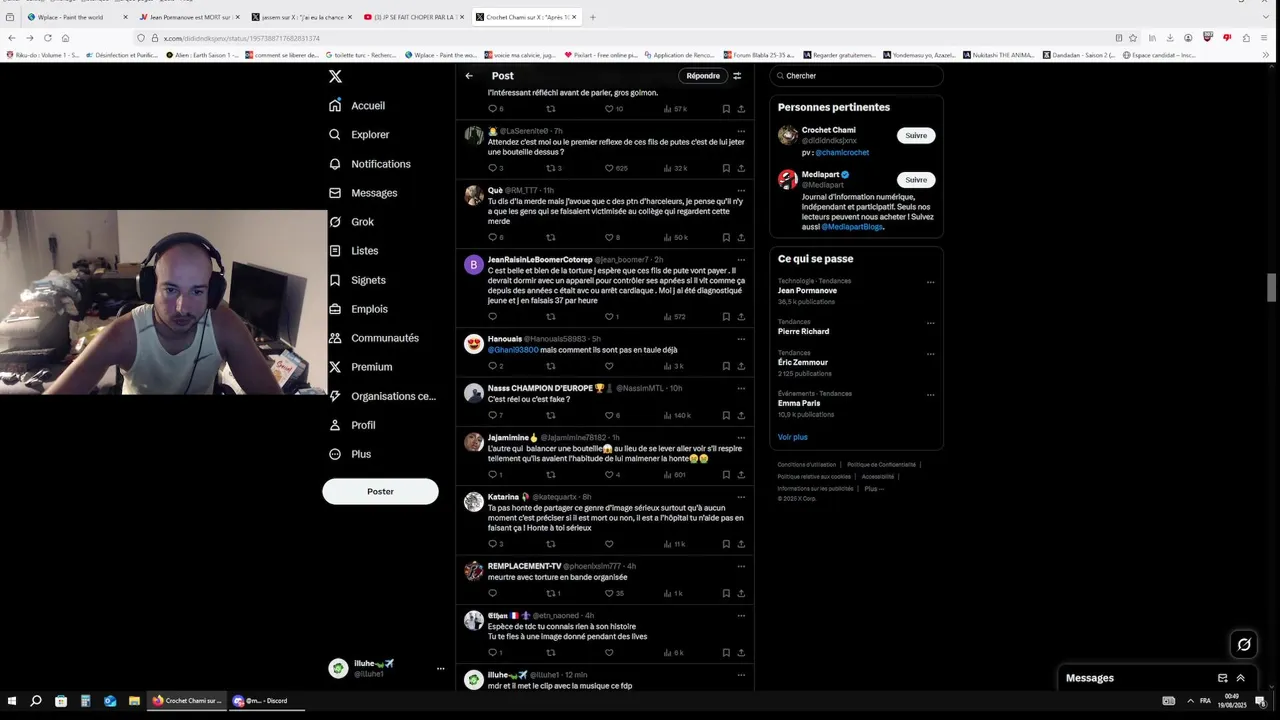The width and height of the screenshot is (1280, 720).
Task: Open Signets bookmarks in sidebar
Action: pos(357,280)
